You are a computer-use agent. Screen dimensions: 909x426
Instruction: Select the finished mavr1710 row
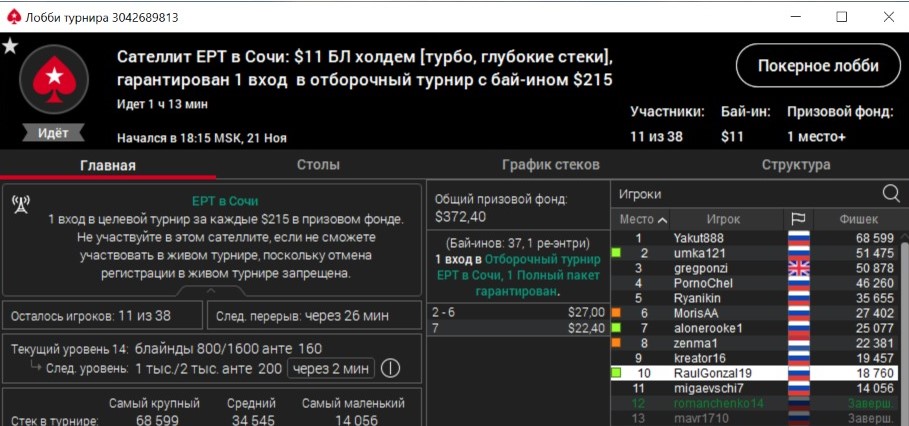coord(755,418)
